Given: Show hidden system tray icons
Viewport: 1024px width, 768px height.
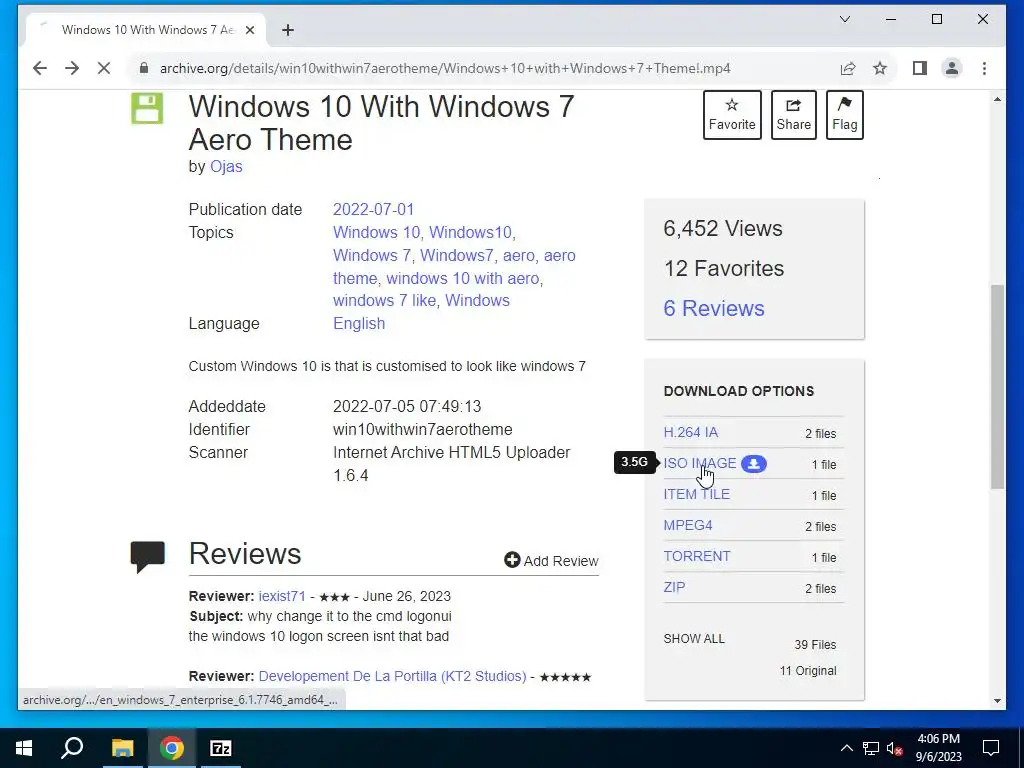Looking at the screenshot, I should 846,748.
